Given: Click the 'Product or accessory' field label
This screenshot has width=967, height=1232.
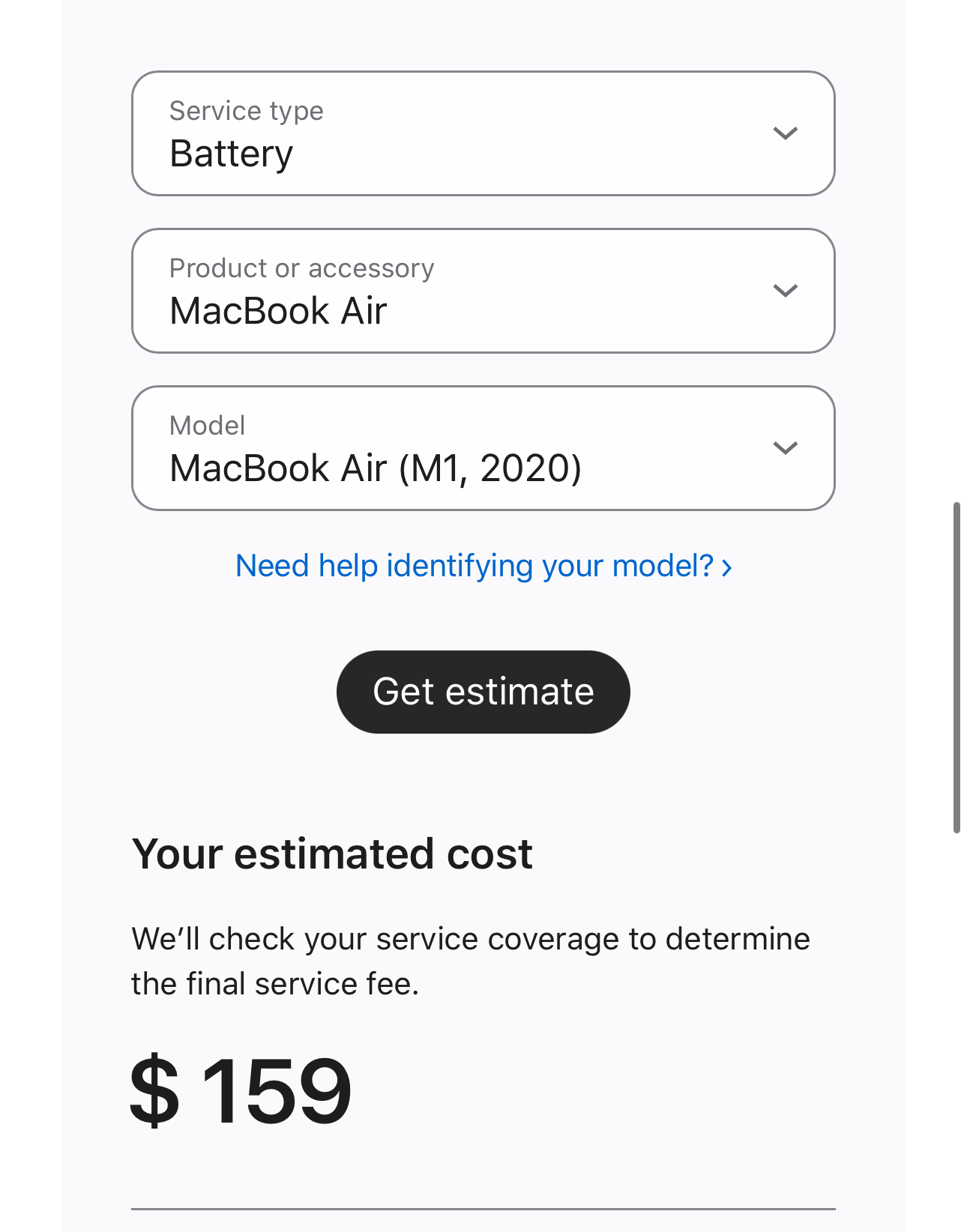Looking at the screenshot, I should pyautogui.click(x=301, y=268).
